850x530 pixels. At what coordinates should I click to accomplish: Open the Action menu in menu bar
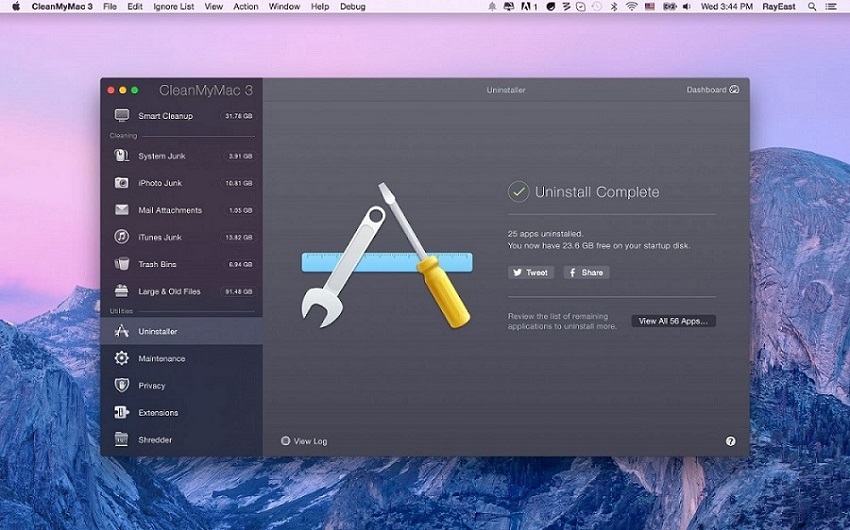[x=246, y=7]
